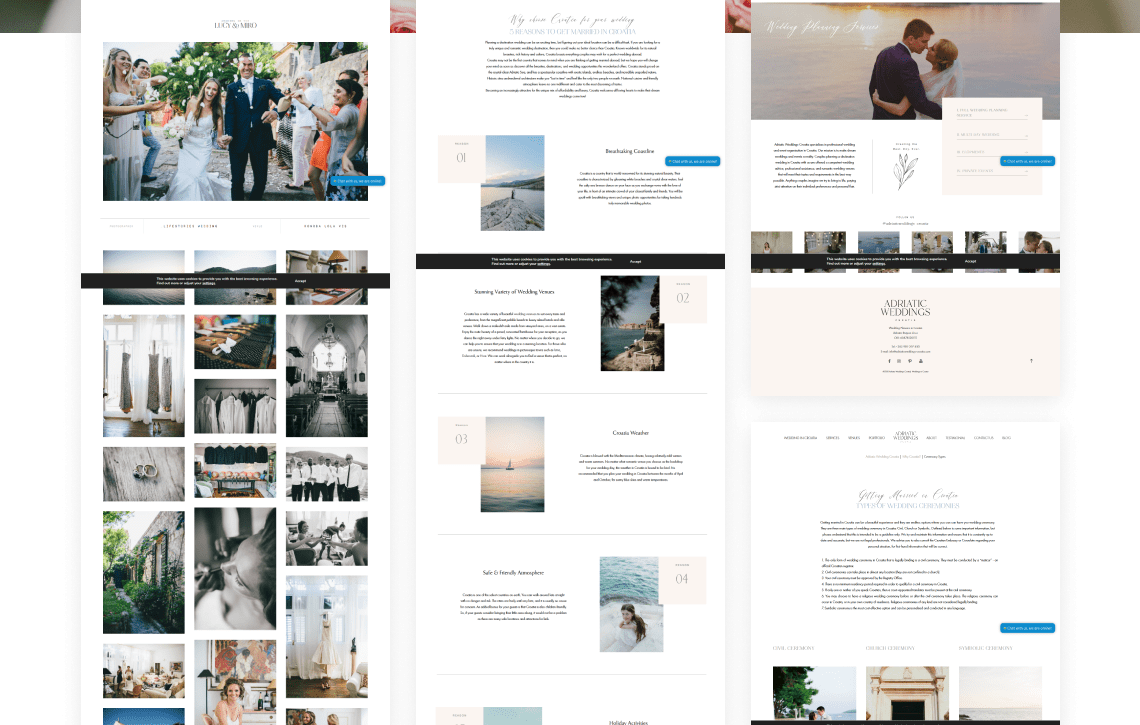Click the Pinterest icon in the footer
Image resolution: width=1140 pixels, height=725 pixels.
coord(908,361)
